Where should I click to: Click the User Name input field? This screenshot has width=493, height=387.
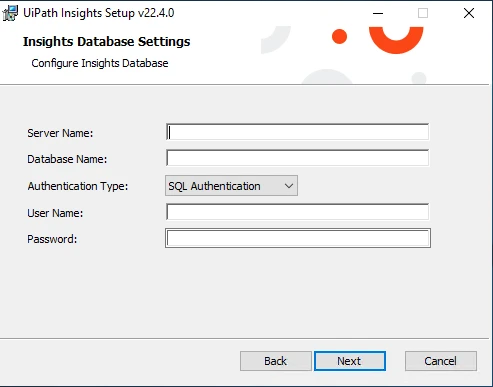(x=297, y=212)
